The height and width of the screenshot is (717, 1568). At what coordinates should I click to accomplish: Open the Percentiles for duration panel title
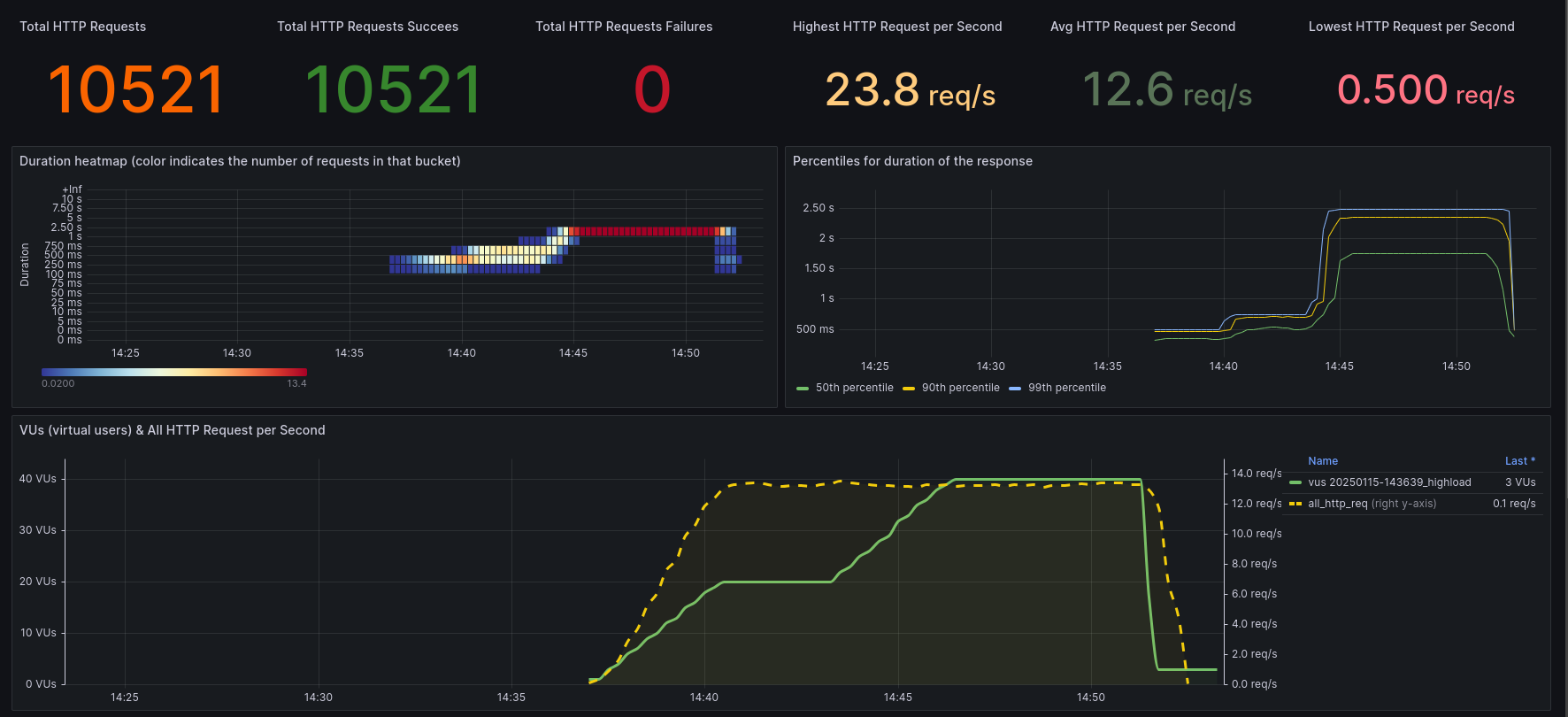coord(912,161)
